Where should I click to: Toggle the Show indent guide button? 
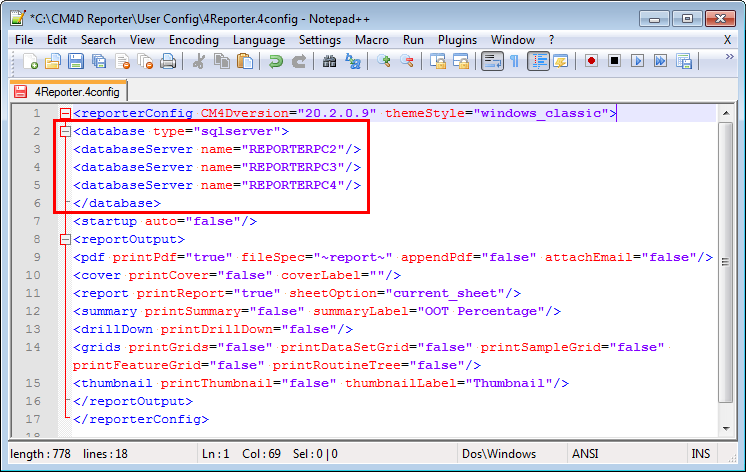click(538, 61)
